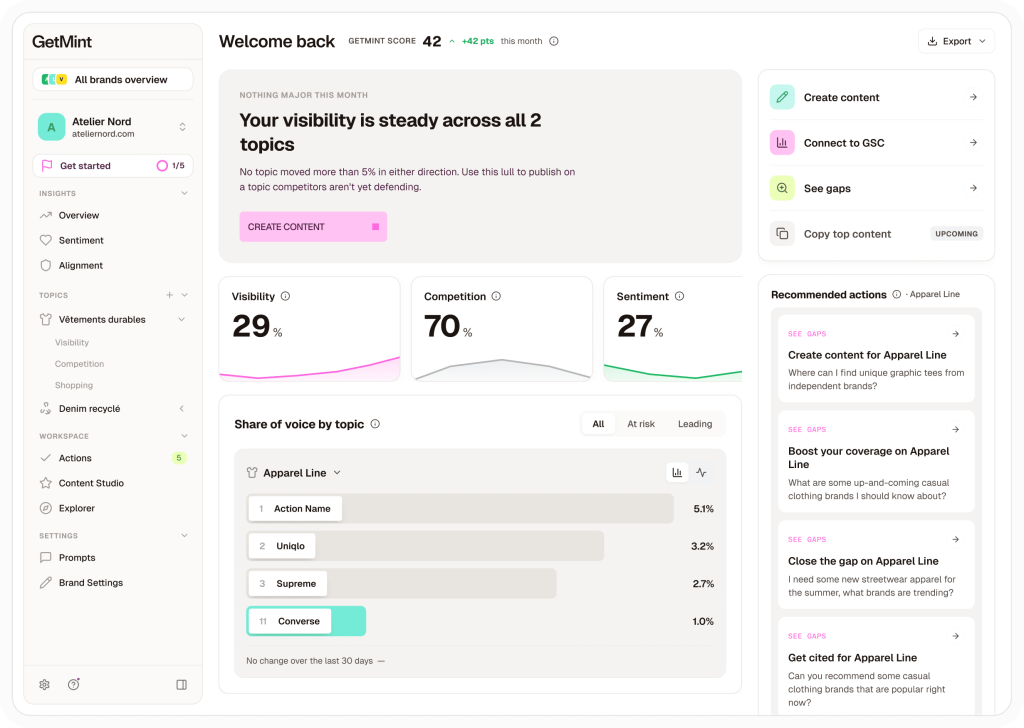Switch to bar chart view icon

pyautogui.click(x=677, y=473)
